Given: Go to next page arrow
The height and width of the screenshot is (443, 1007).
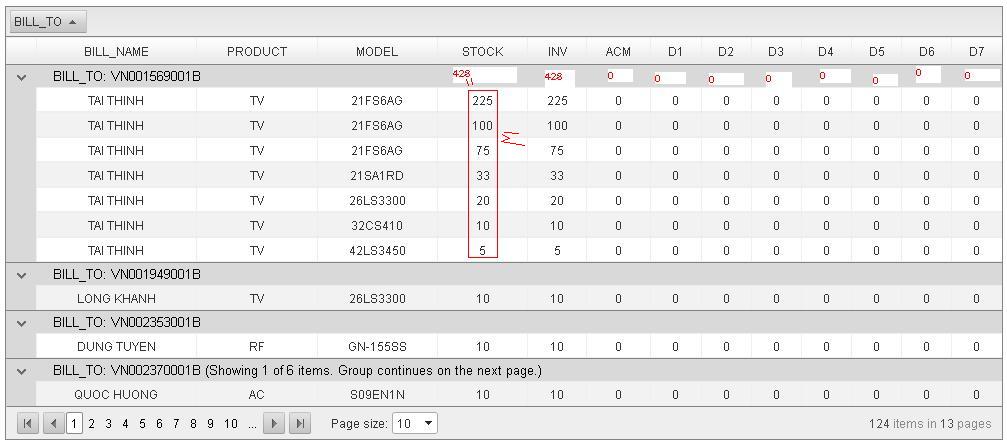Looking at the screenshot, I should point(274,424).
